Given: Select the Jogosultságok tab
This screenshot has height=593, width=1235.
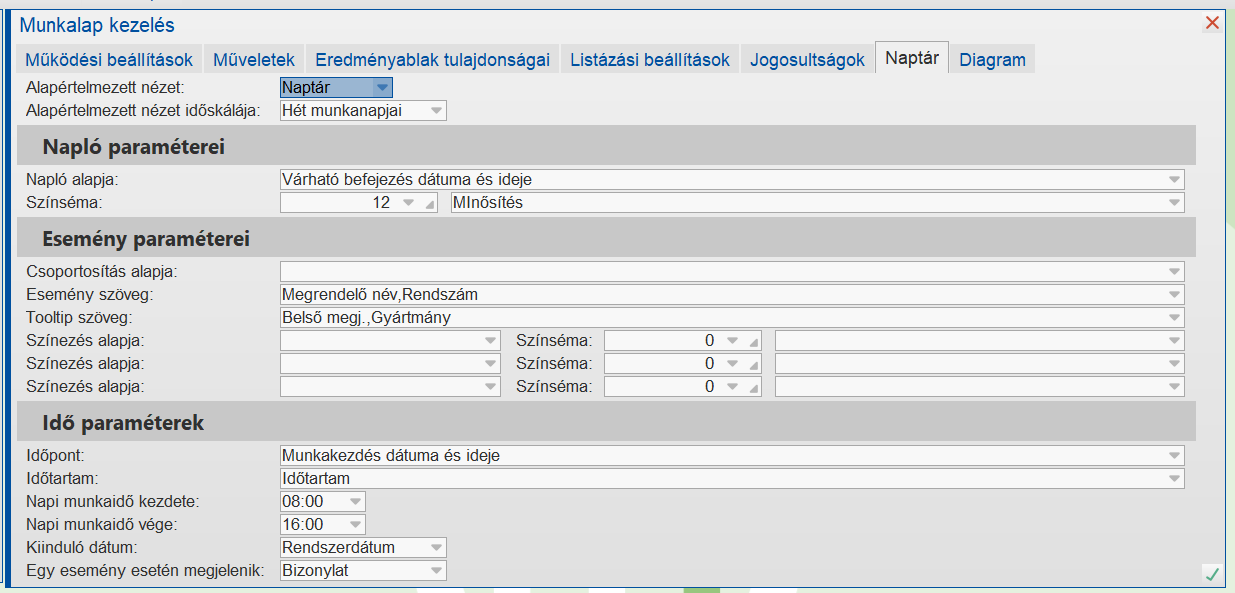Looking at the screenshot, I should coord(807,59).
